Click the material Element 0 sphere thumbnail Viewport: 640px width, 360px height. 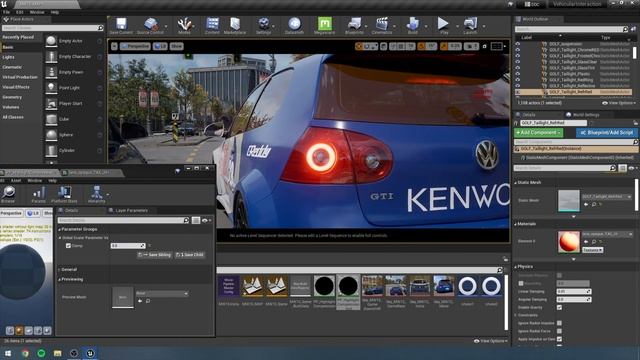(569, 242)
